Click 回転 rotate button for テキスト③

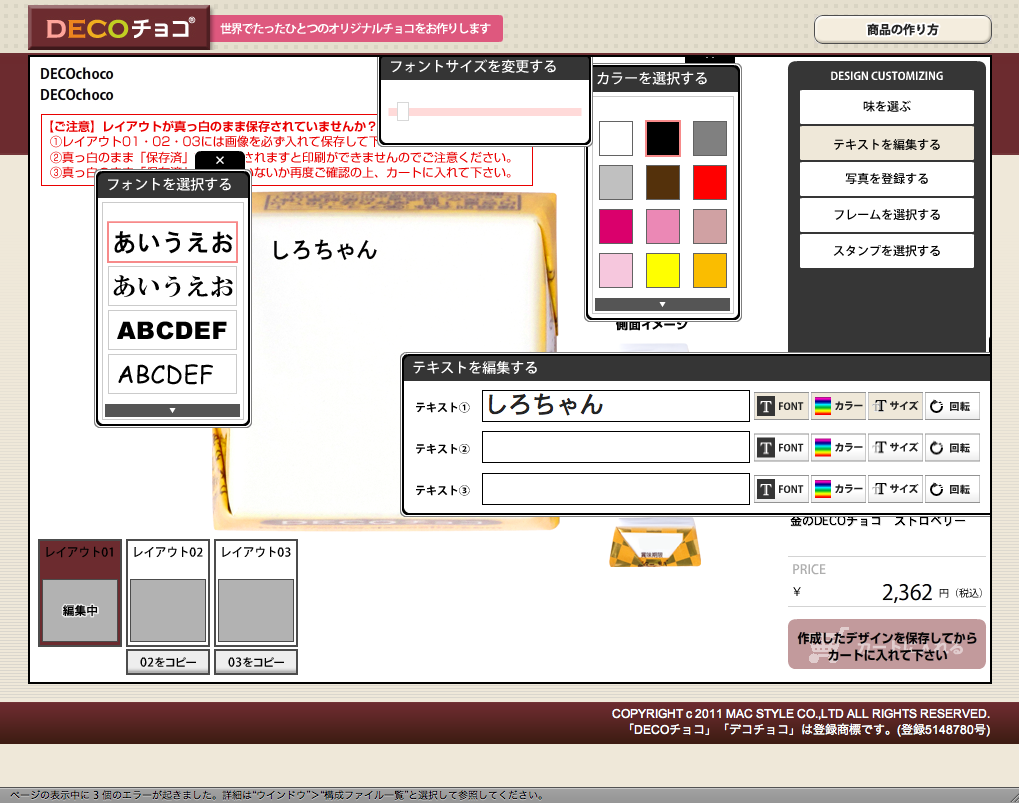951,489
